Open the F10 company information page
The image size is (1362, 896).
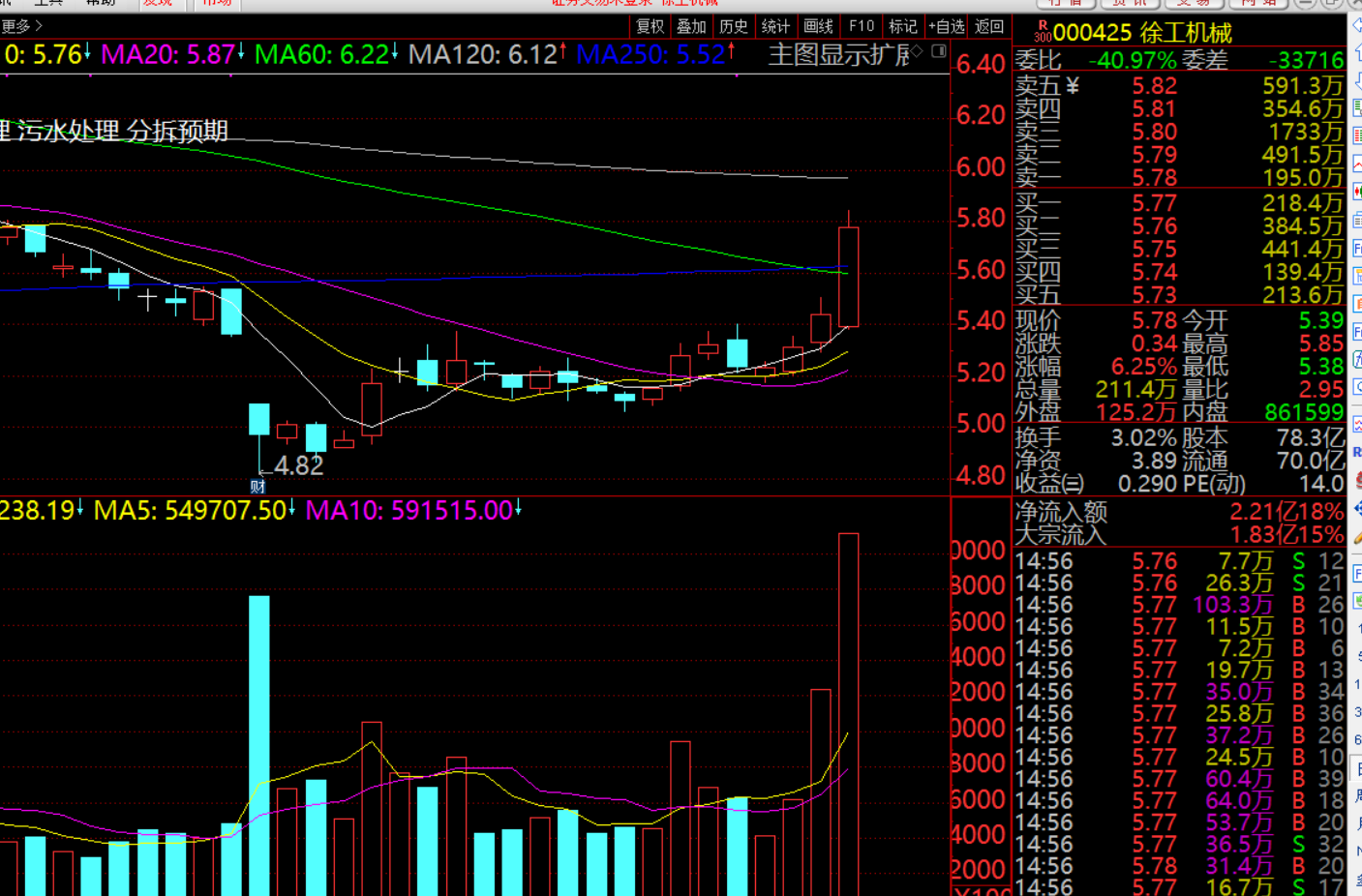click(x=861, y=27)
